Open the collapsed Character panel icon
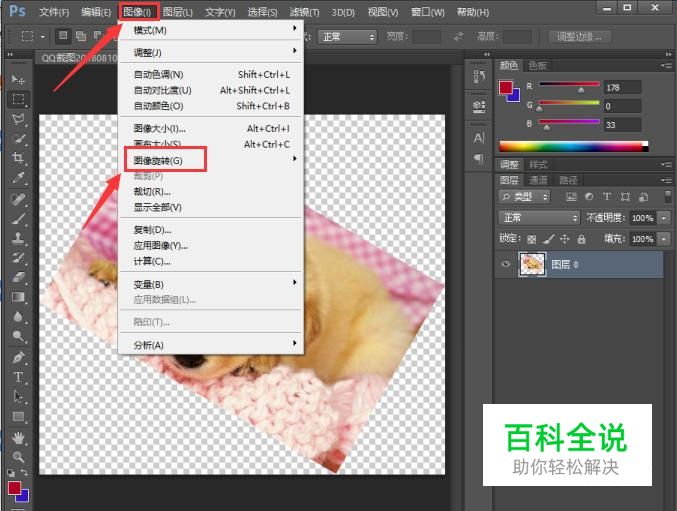 (x=479, y=138)
